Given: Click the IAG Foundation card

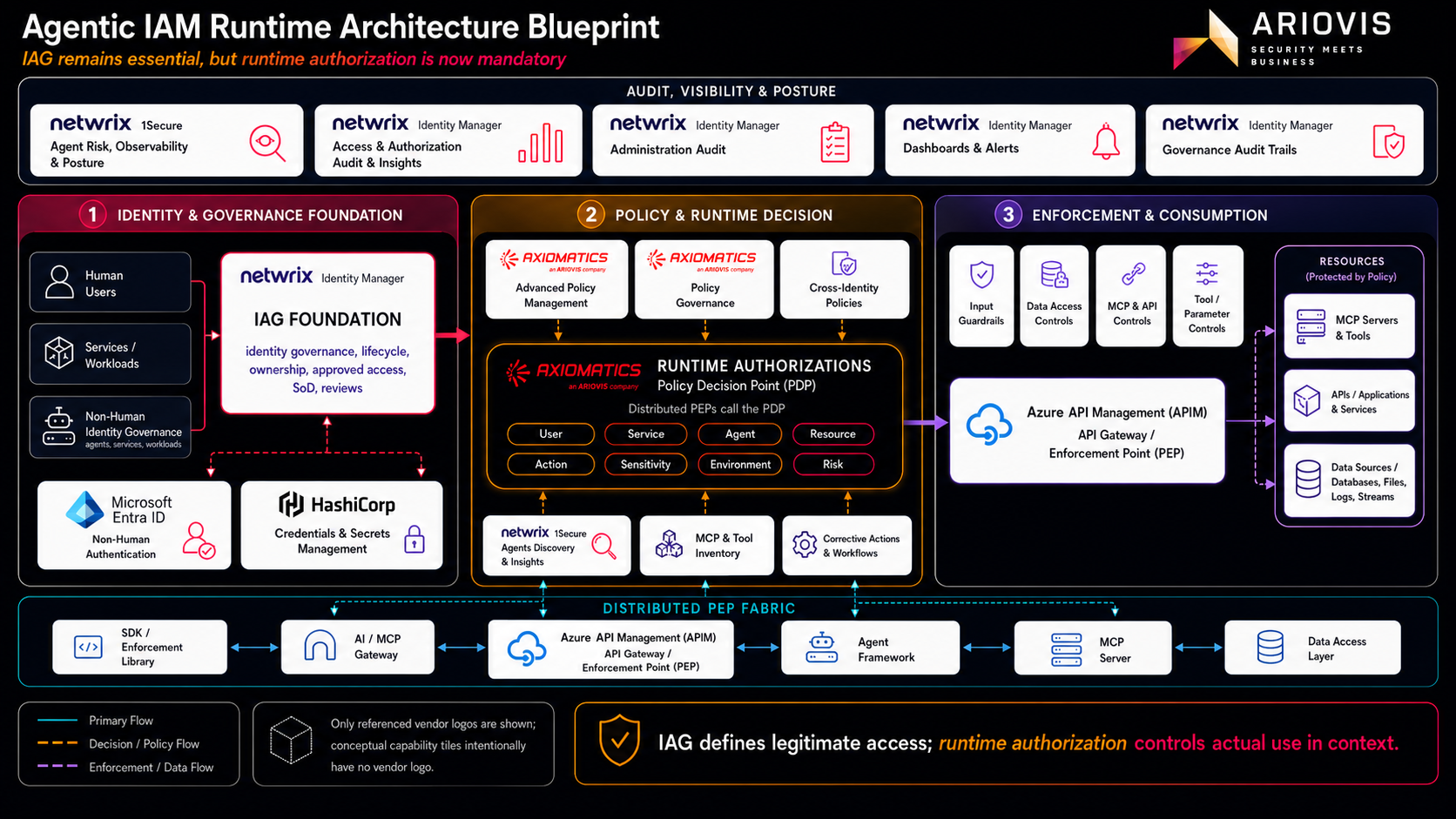Looking at the screenshot, I should click(x=327, y=332).
